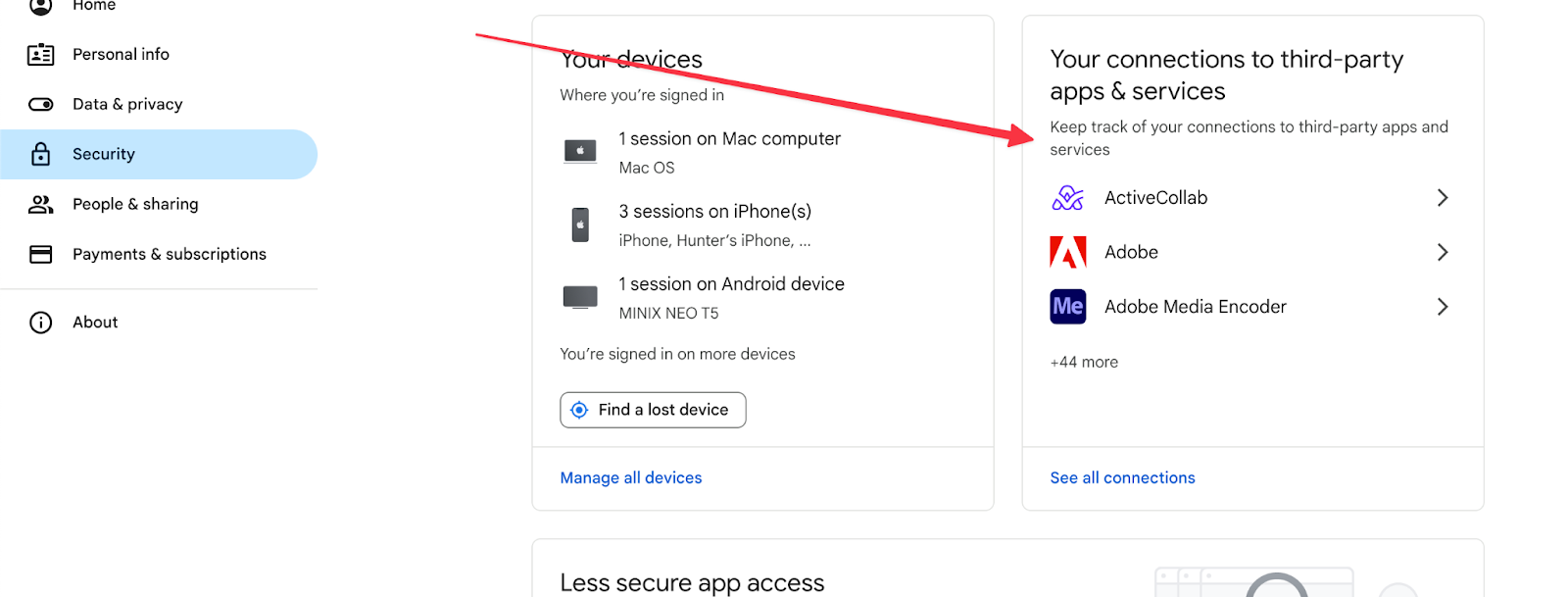Open the See all connections link
Viewport: 1568px width, 597px height.
tap(1122, 478)
